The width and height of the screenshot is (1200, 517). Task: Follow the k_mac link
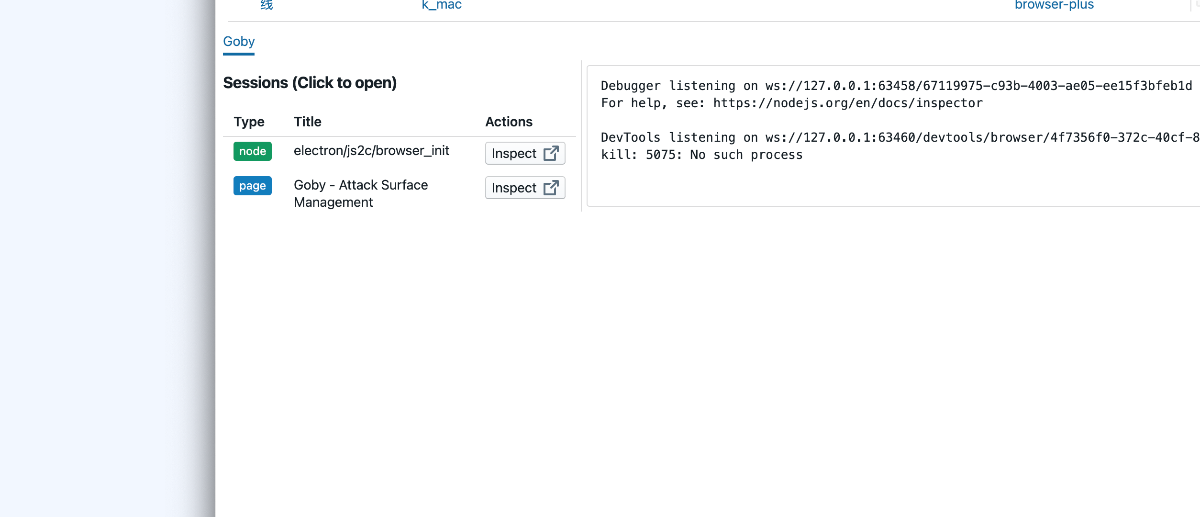(442, 5)
